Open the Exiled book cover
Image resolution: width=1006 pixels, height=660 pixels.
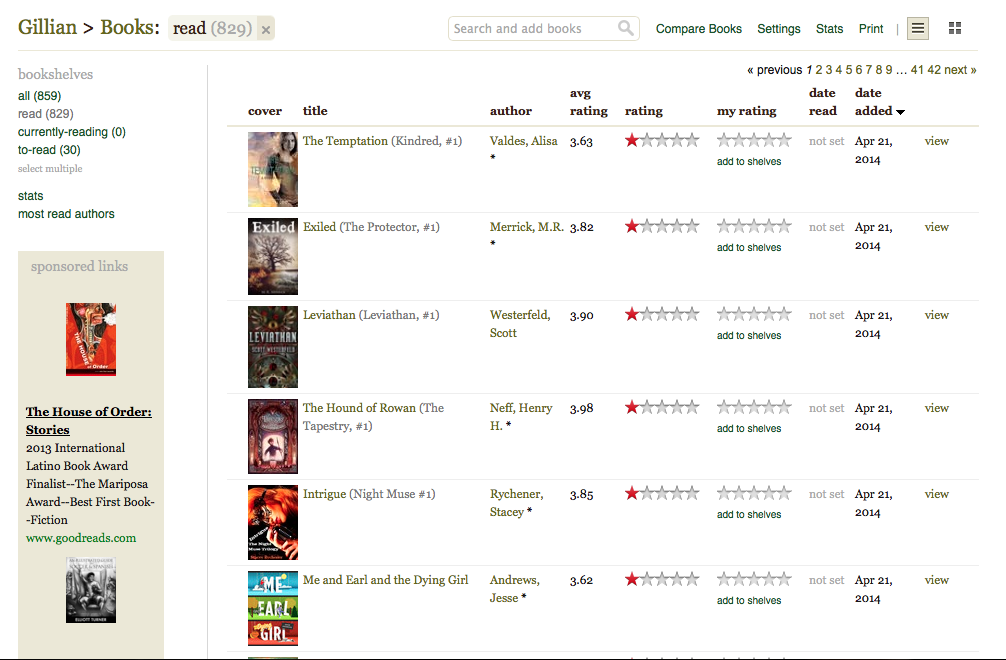(273, 257)
